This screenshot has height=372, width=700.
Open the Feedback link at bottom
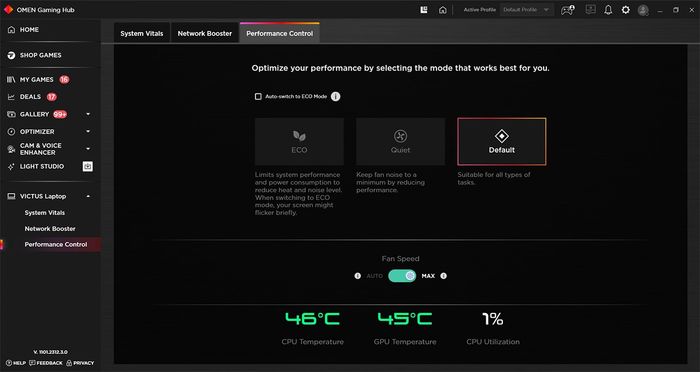(x=46, y=363)
